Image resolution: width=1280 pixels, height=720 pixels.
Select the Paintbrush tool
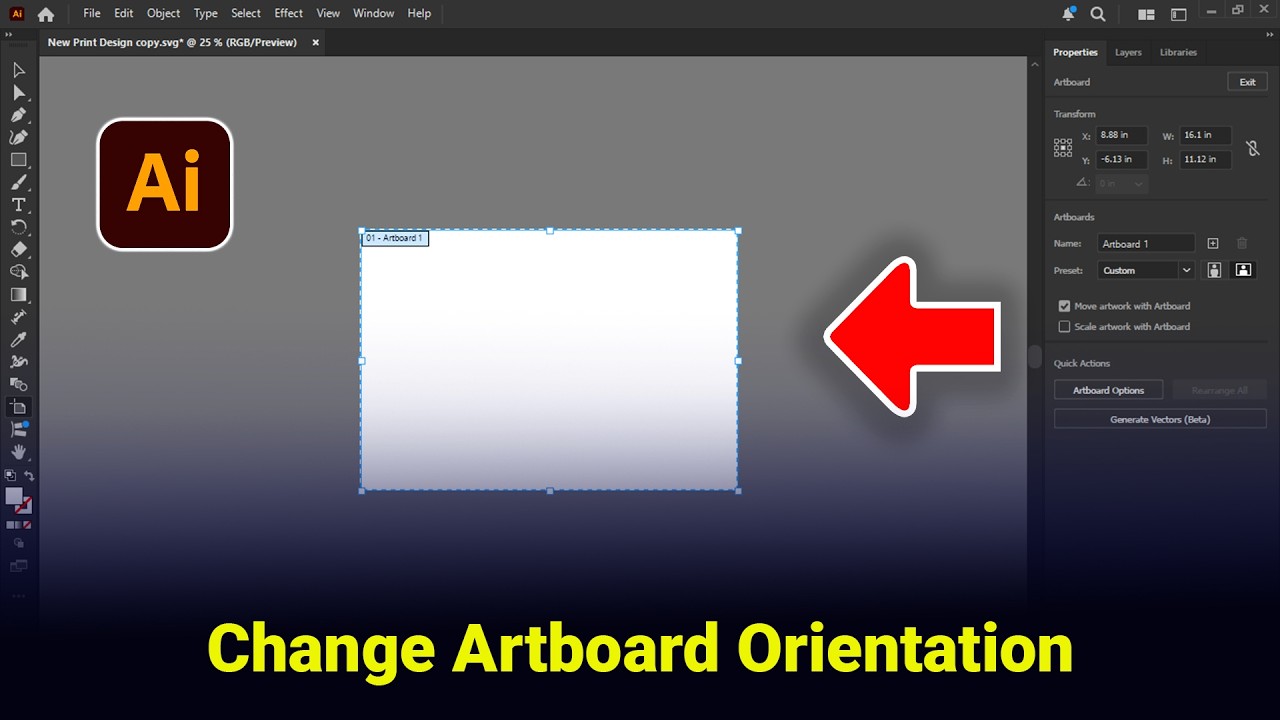(x=19, y=182)
